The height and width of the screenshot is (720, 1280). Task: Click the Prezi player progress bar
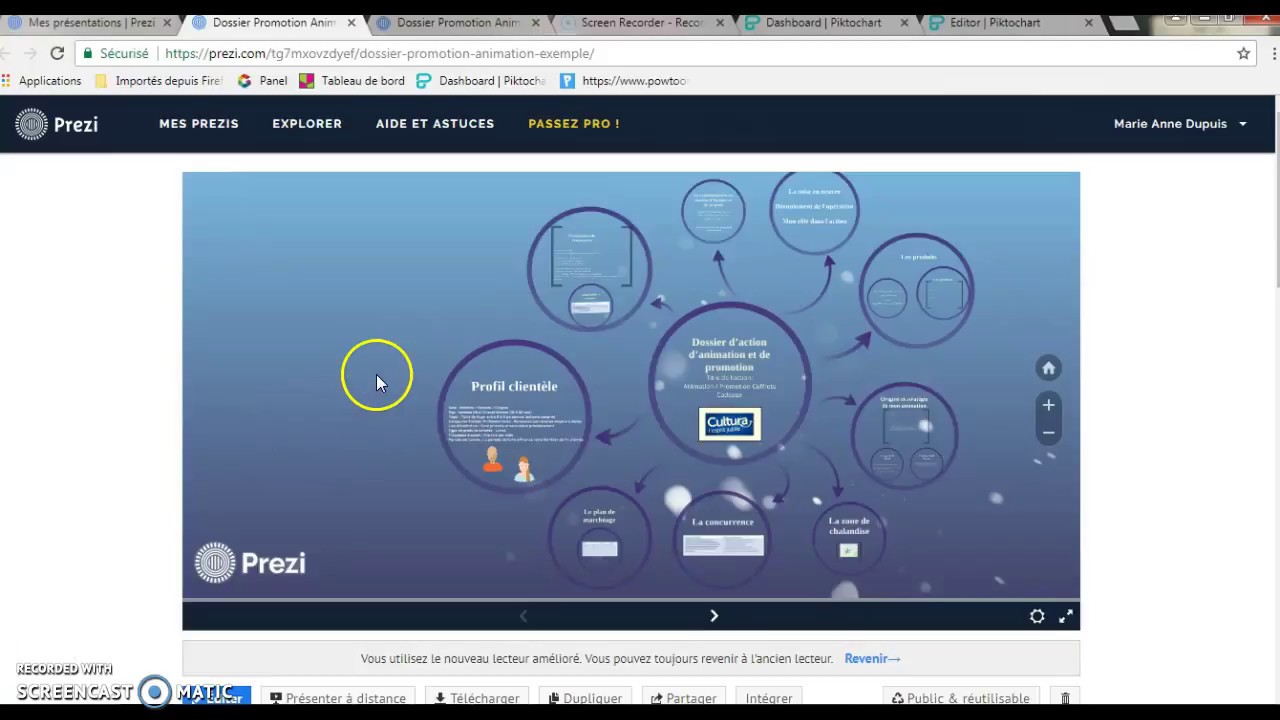(631, 600)
